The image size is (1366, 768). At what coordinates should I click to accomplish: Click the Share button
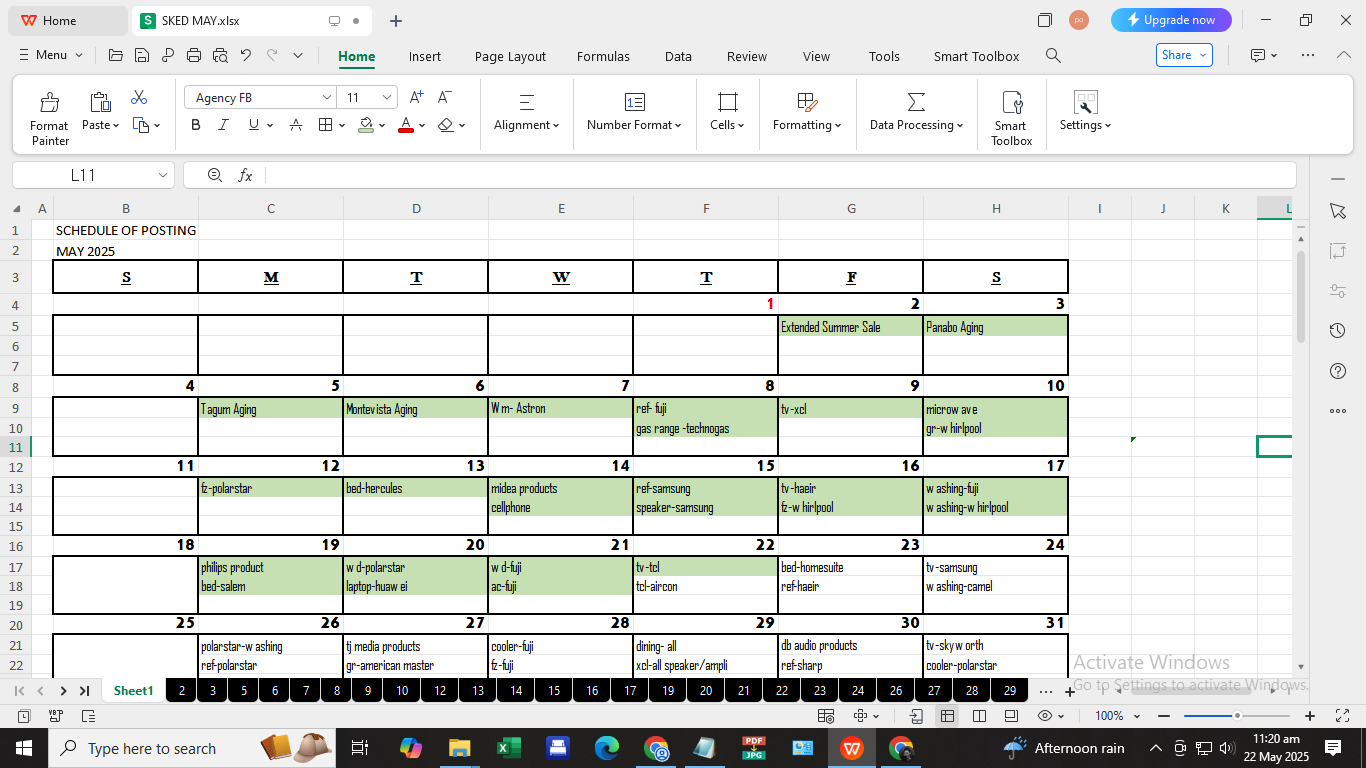(1184, 55)
